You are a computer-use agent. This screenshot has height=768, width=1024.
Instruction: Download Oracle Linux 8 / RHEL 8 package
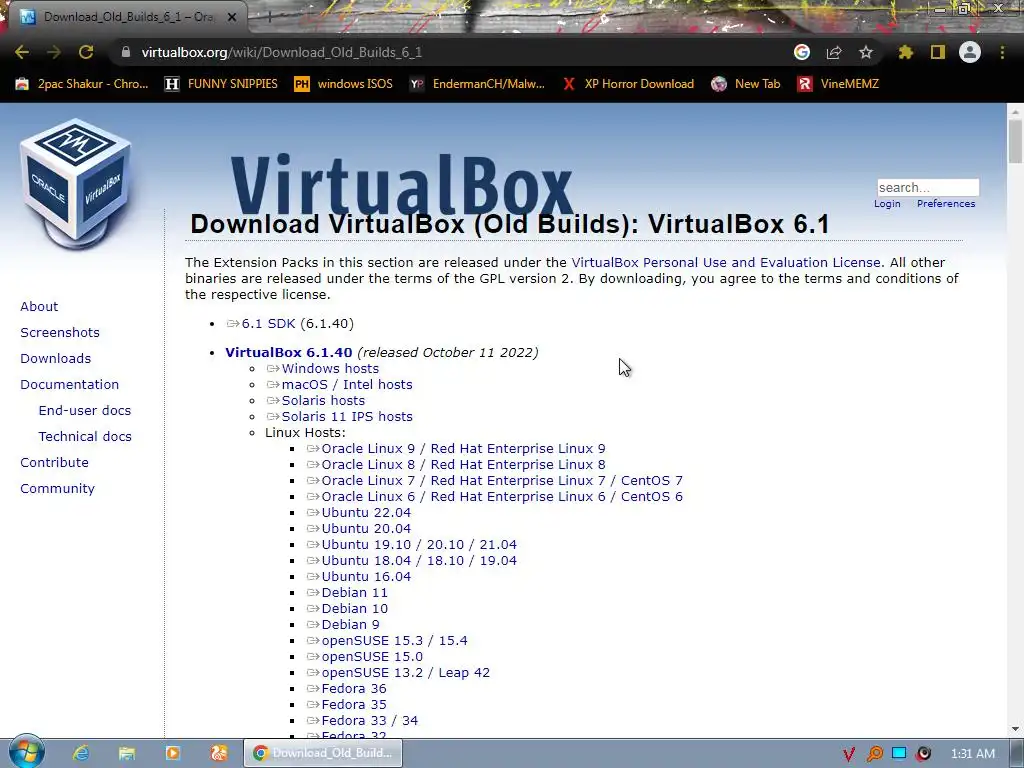point(463,465)
